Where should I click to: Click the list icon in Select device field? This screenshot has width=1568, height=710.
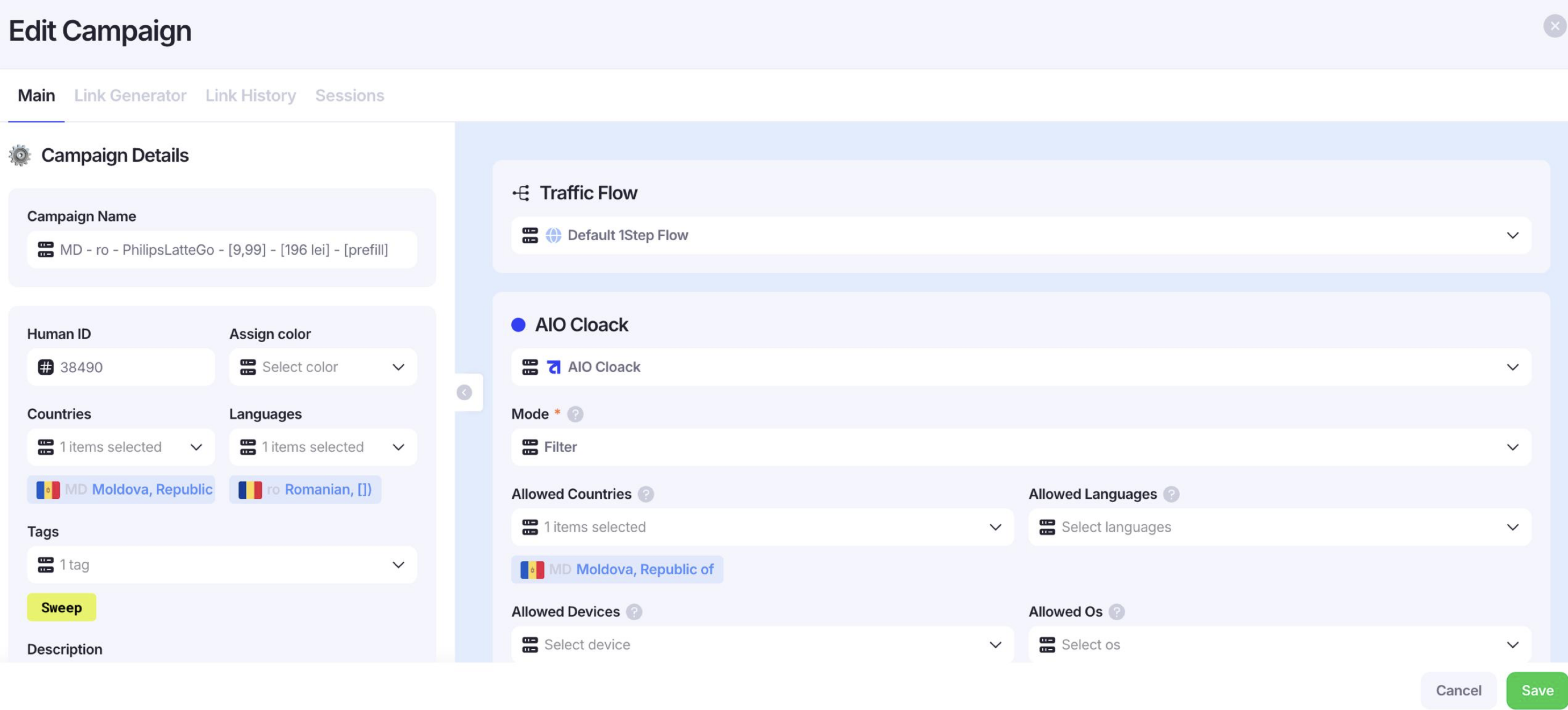pos(529,645)
